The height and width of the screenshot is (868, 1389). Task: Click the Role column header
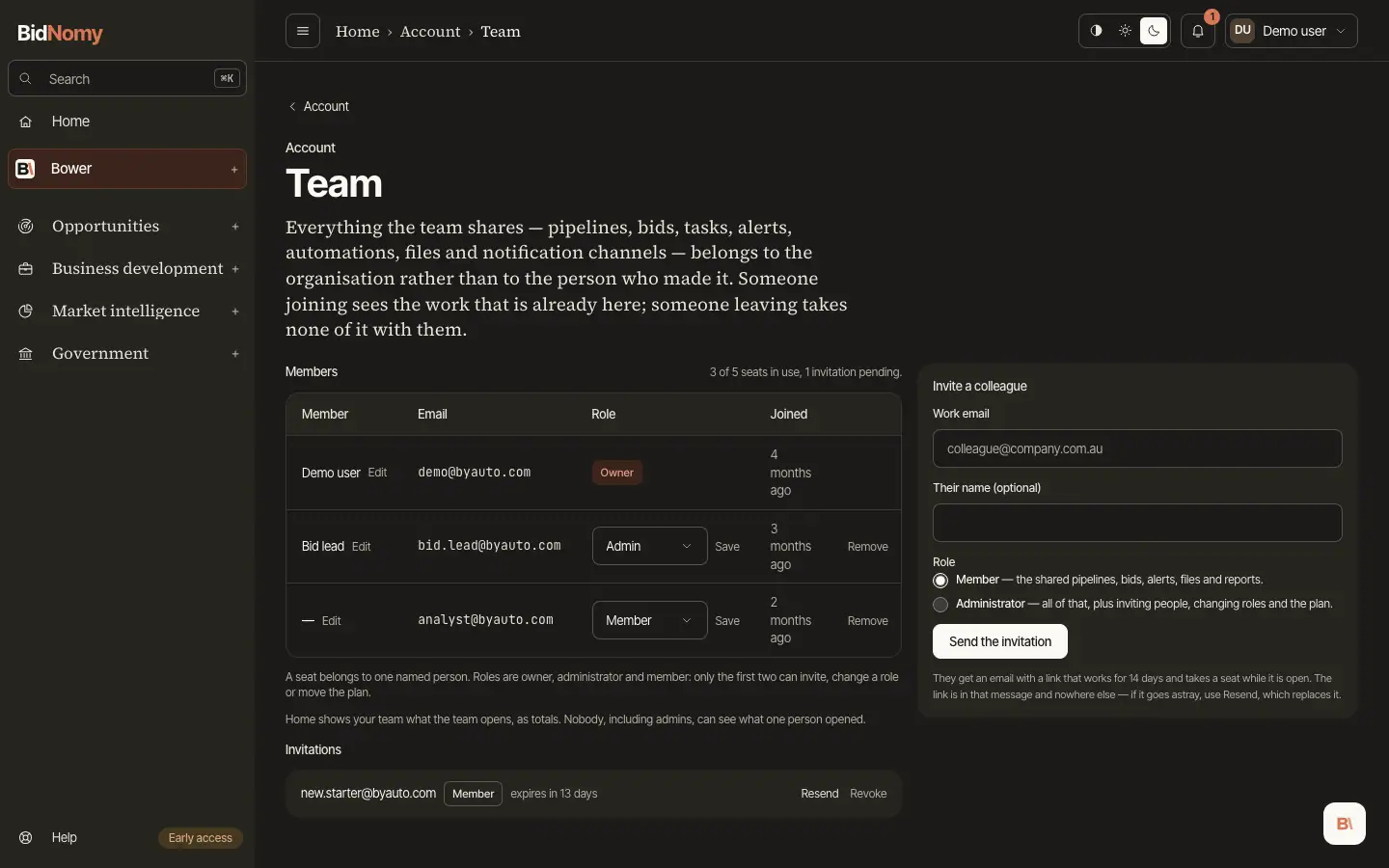[x=603, y=414]
